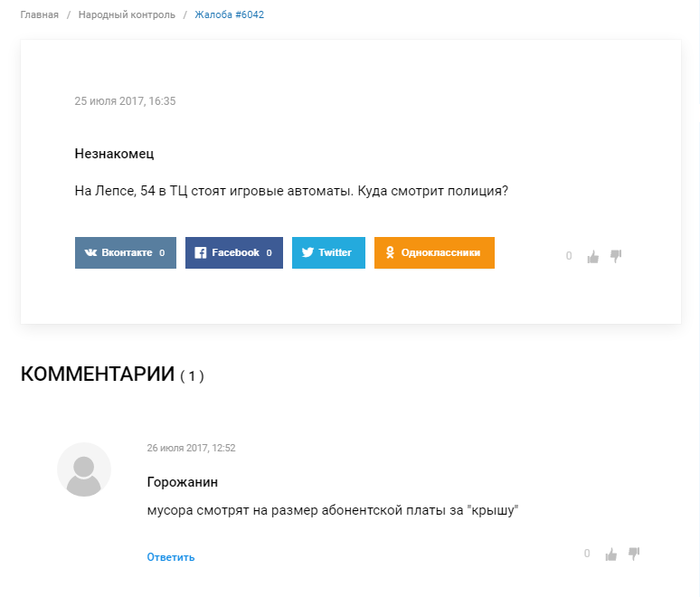Share the complaint on Facebook
This screenshot has height=597, width=700.
pos(234,253)
